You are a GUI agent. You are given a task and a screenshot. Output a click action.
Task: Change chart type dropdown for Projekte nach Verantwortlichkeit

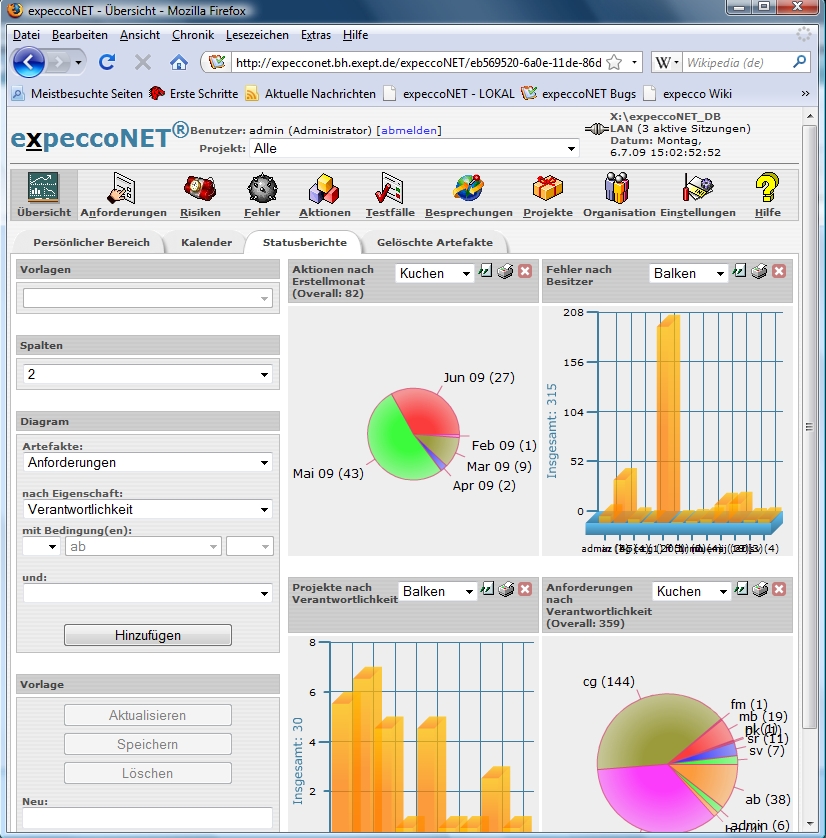(x=436, y=592)
